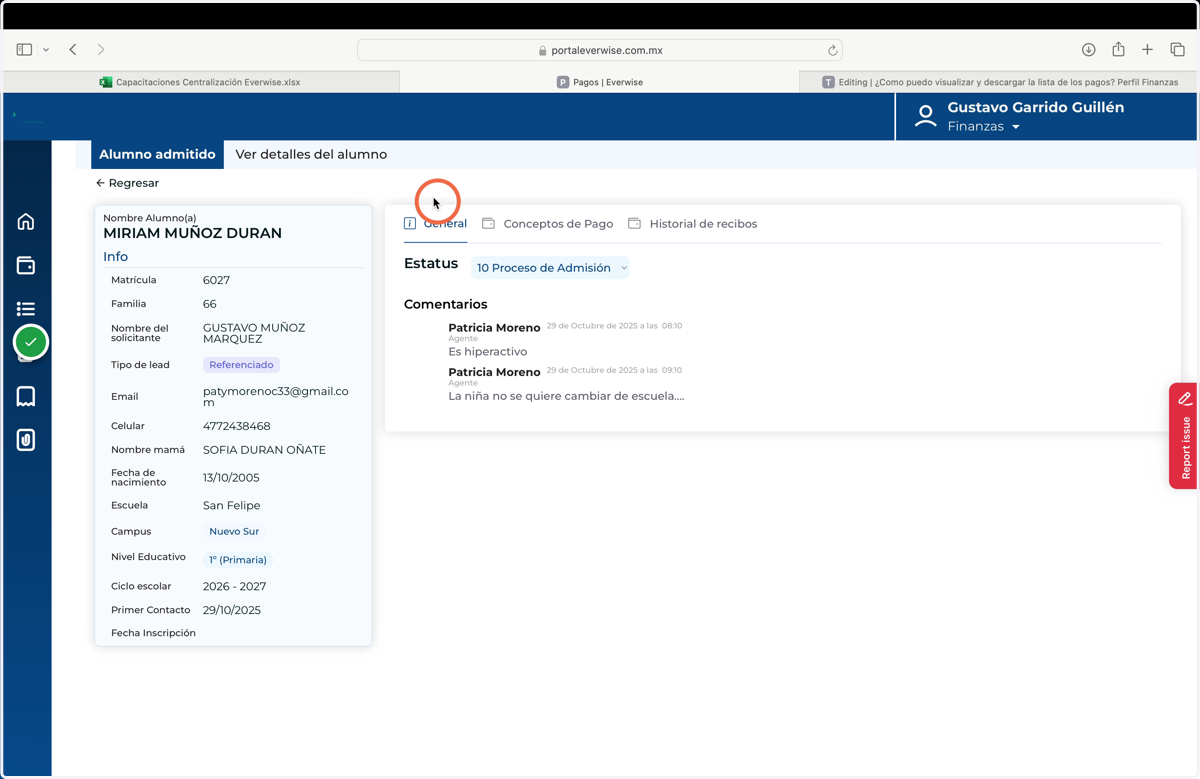Click the Report issue side button
The image size is (1200, 779).
point(1184,436)
